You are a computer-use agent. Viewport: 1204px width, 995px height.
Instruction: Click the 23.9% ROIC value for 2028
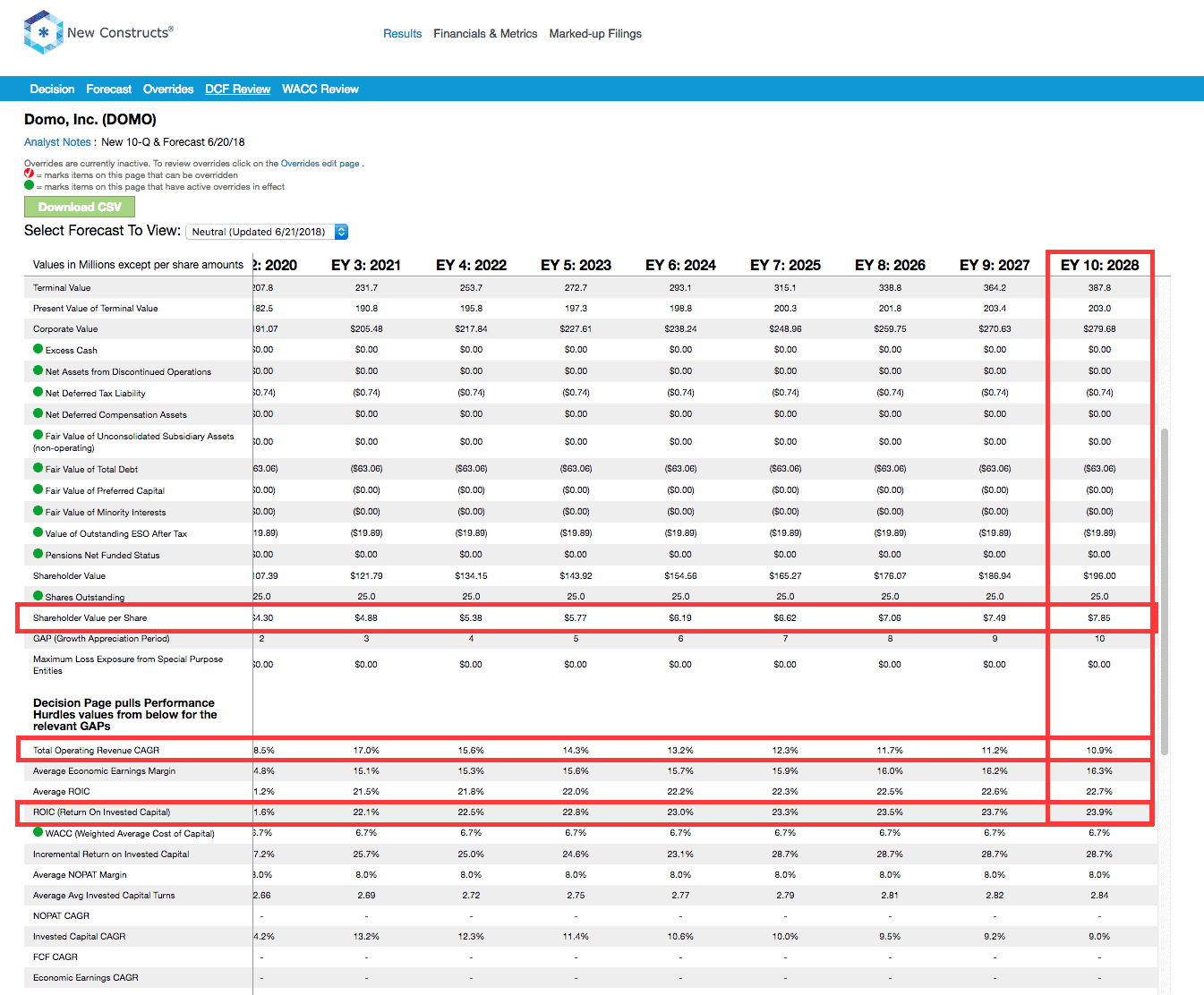[x=1099, y=812]
